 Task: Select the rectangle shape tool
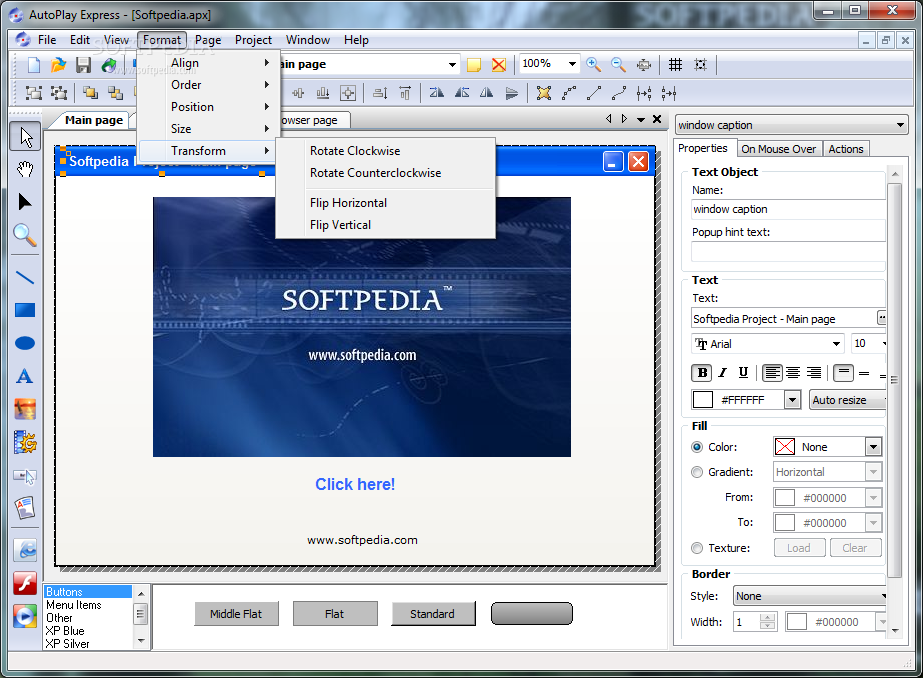[25, 310]
